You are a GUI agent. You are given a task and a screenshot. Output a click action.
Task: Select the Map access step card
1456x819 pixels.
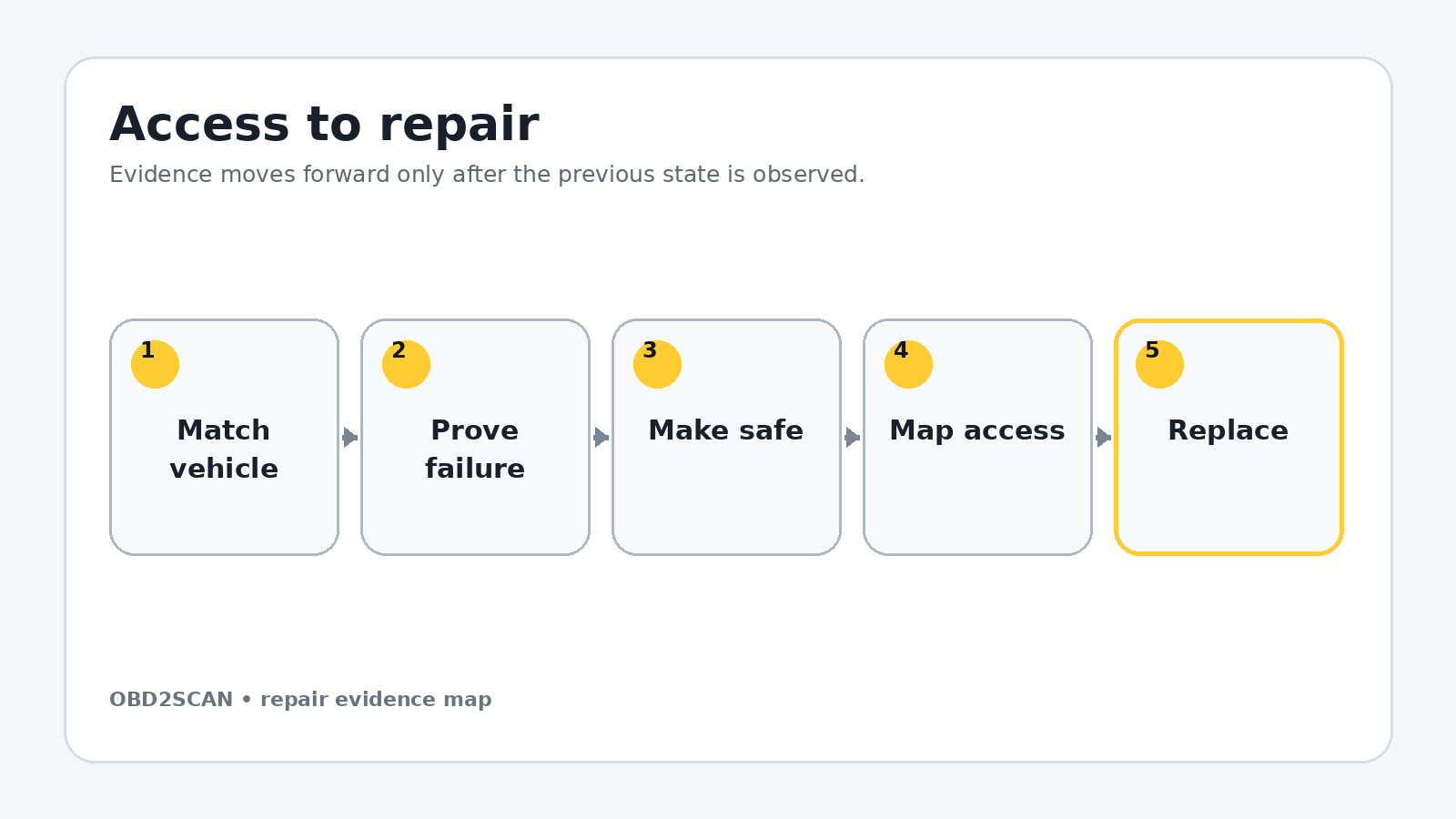[977, 437]
